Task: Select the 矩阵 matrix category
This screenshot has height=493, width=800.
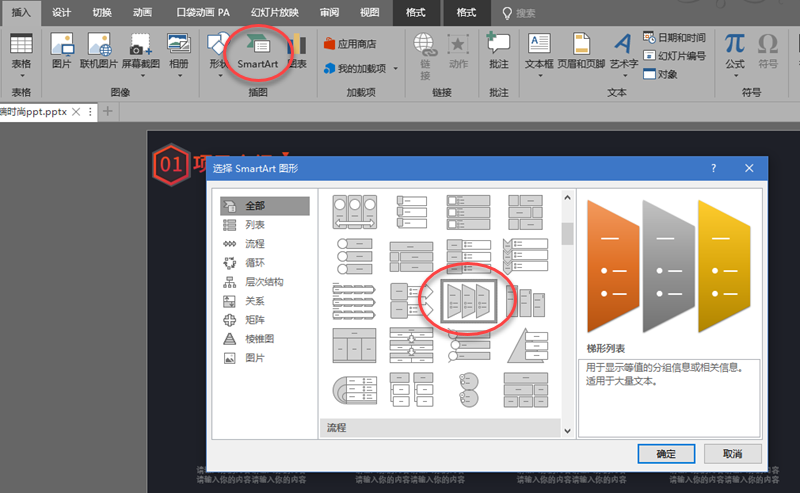Action: (x=265, y=320)
